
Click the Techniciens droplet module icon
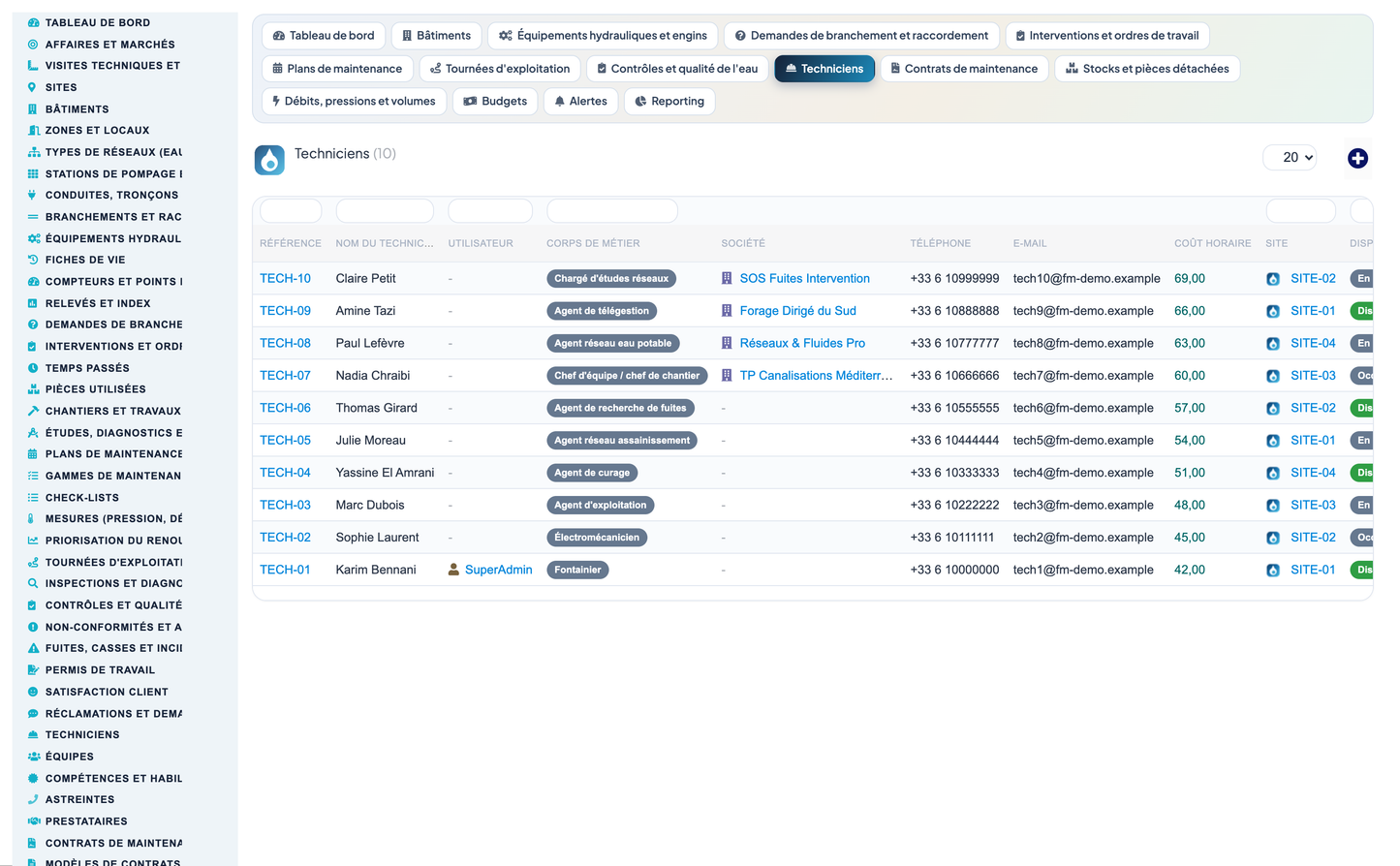tap(269, 160)
